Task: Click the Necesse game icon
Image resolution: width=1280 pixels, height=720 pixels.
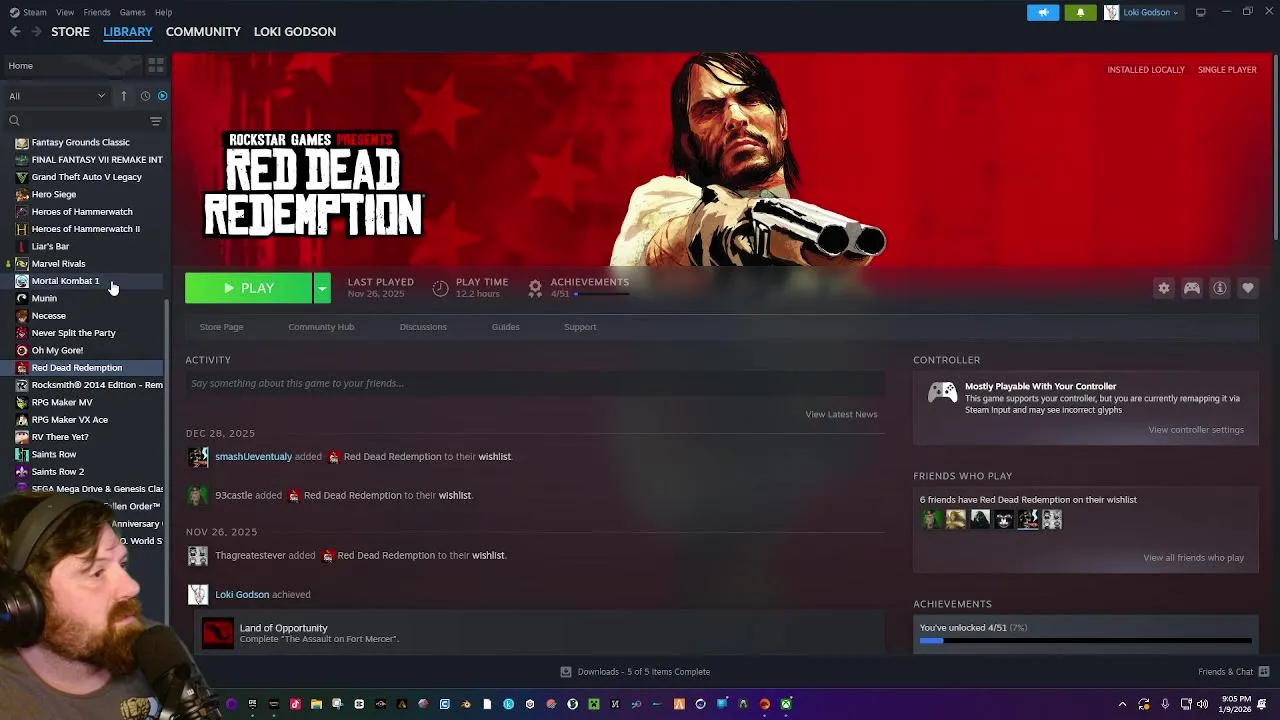Action: click(x=22, y=316)
